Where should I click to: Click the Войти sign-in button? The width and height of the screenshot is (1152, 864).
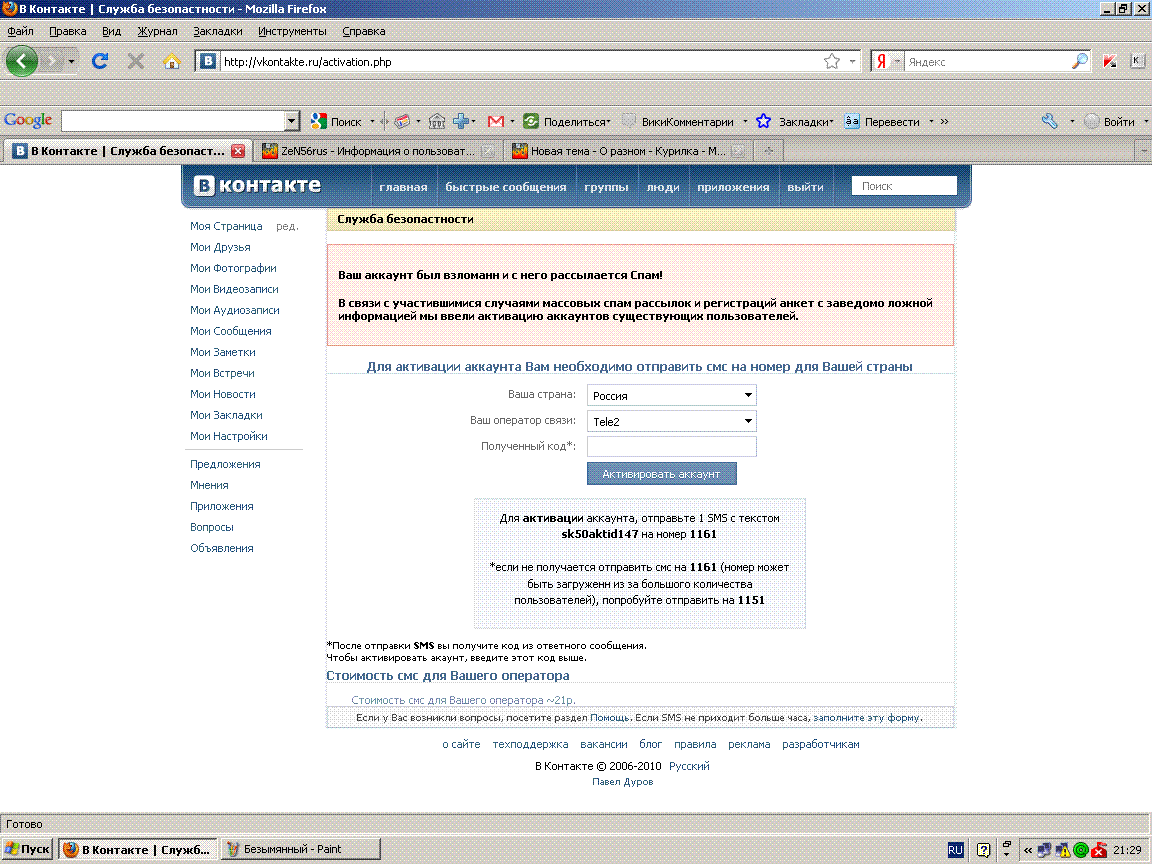(x=1110, y=122)
